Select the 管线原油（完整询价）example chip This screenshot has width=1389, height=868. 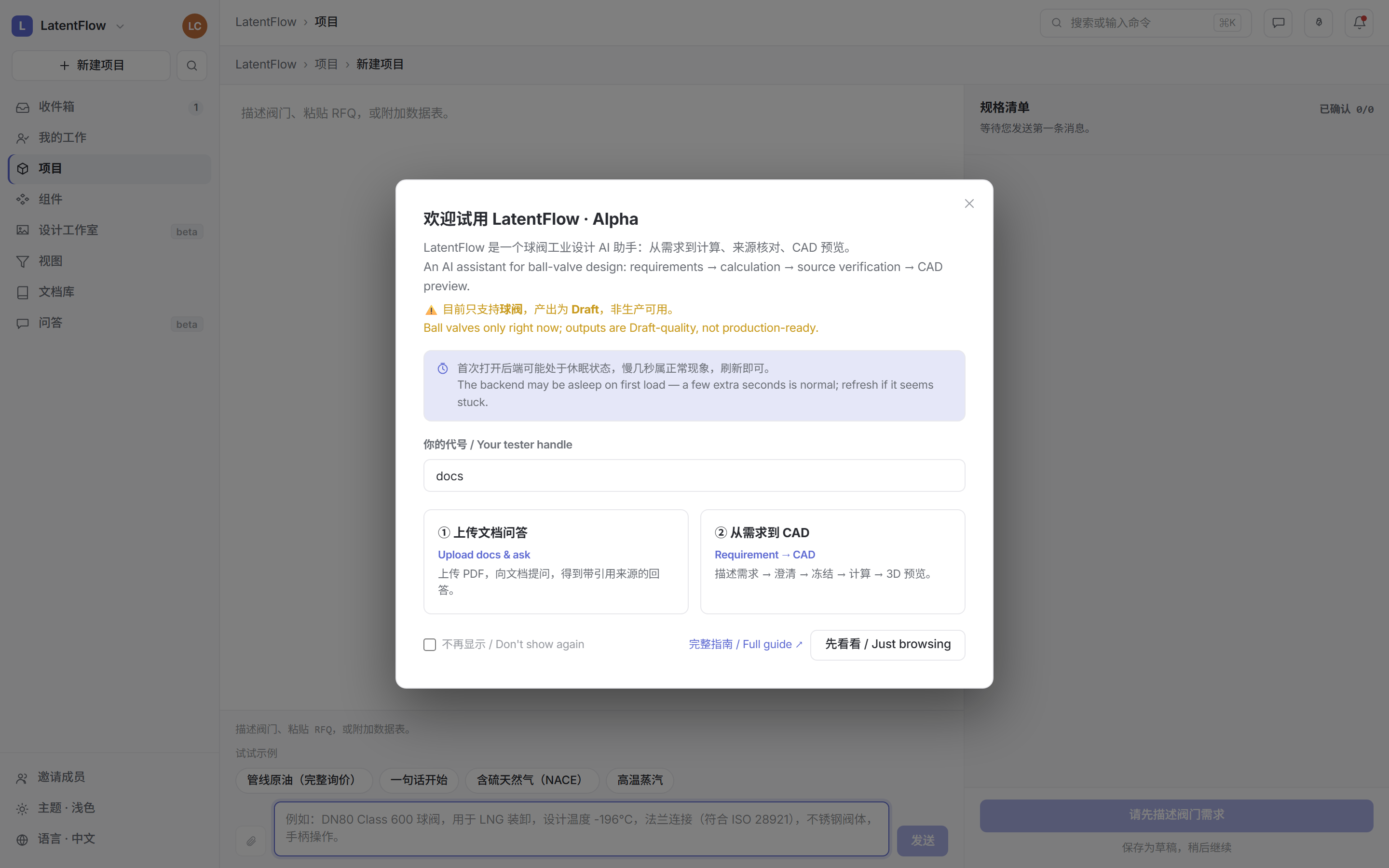304,780
